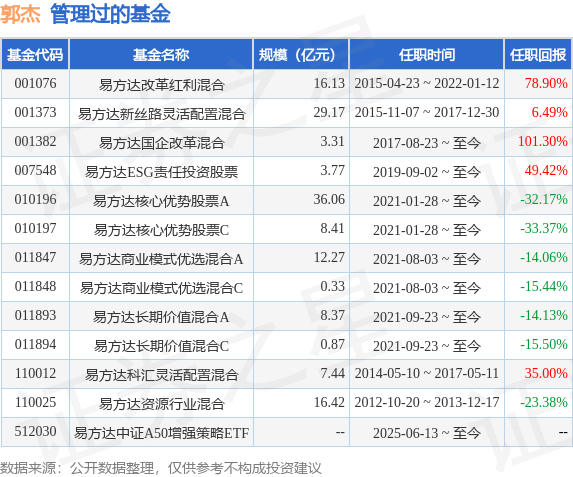Open 易方达ESG责任投资股票 fund

(x=162, y=172)
